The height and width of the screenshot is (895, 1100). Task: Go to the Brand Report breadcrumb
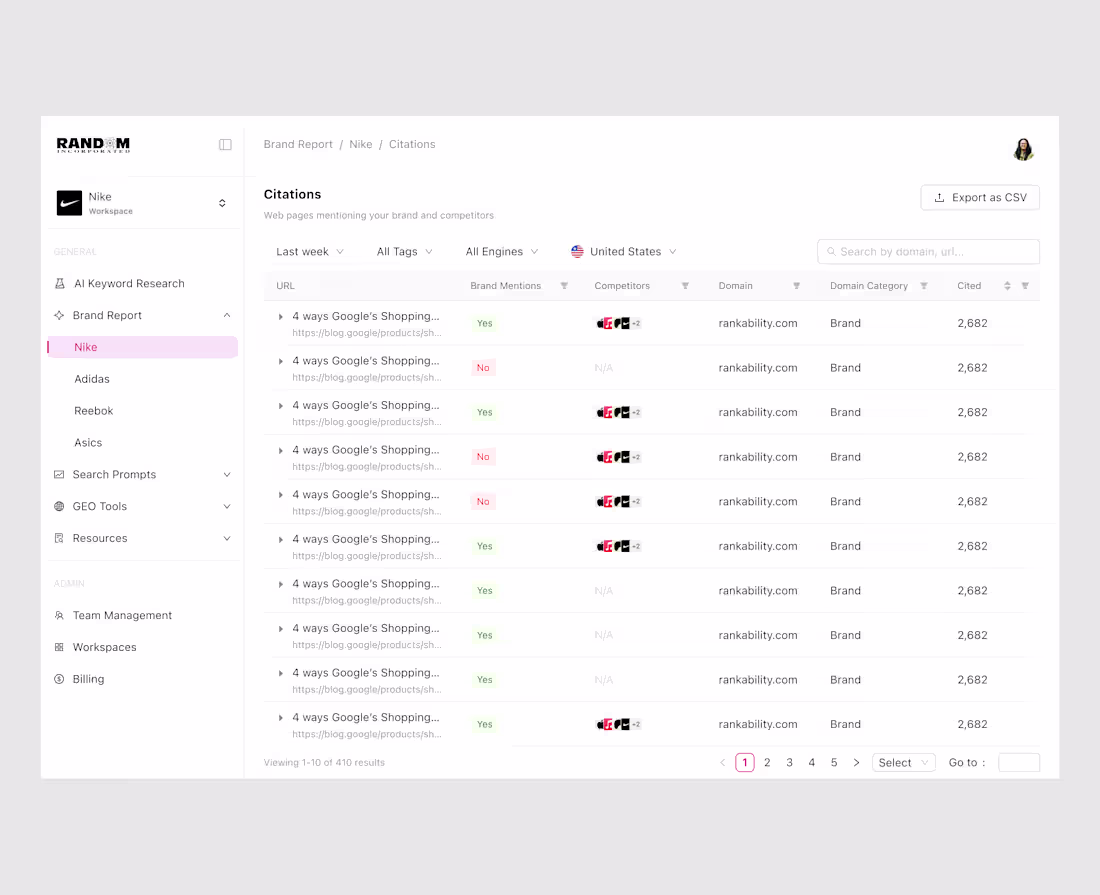(298, 144)
